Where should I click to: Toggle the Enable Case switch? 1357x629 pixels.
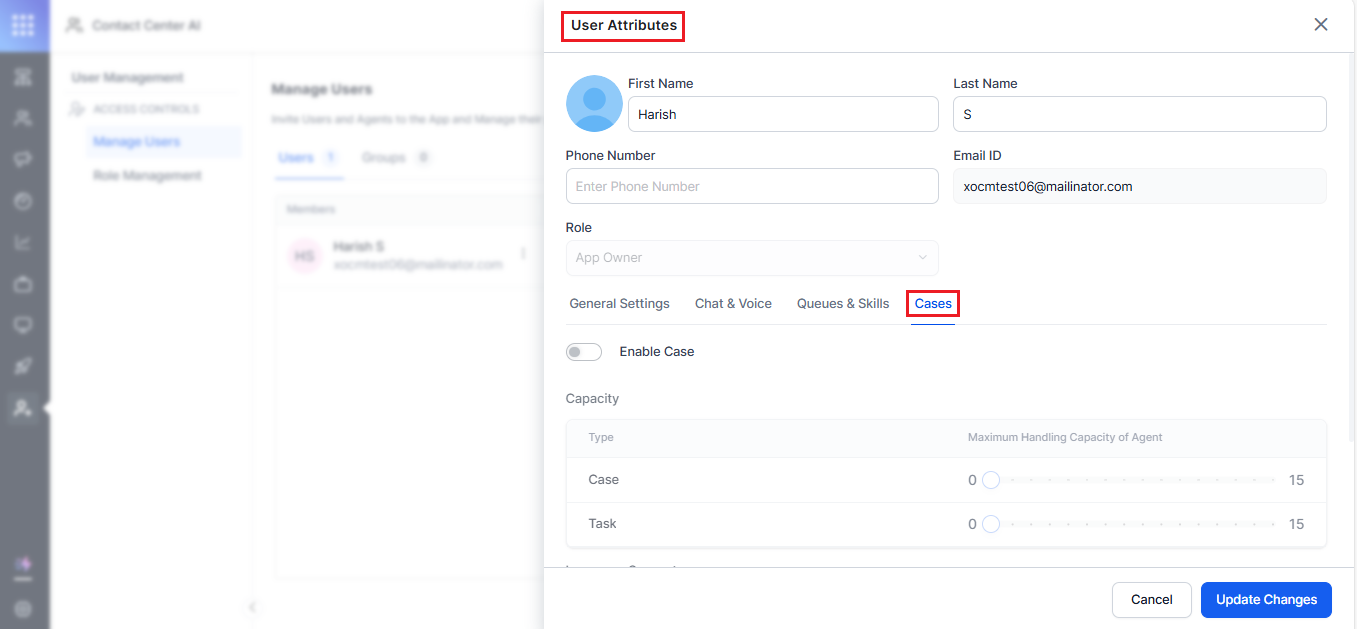tap(584, 352)
